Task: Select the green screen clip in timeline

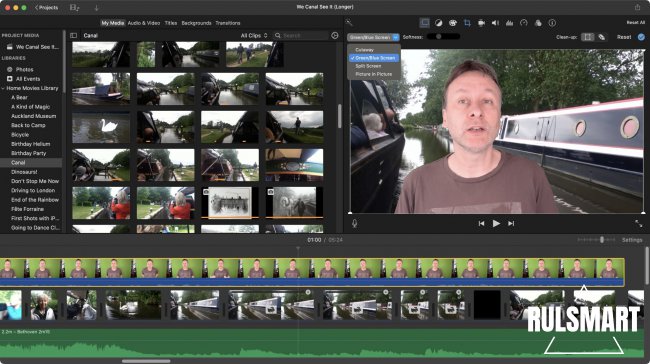Action: pos(312,272)
